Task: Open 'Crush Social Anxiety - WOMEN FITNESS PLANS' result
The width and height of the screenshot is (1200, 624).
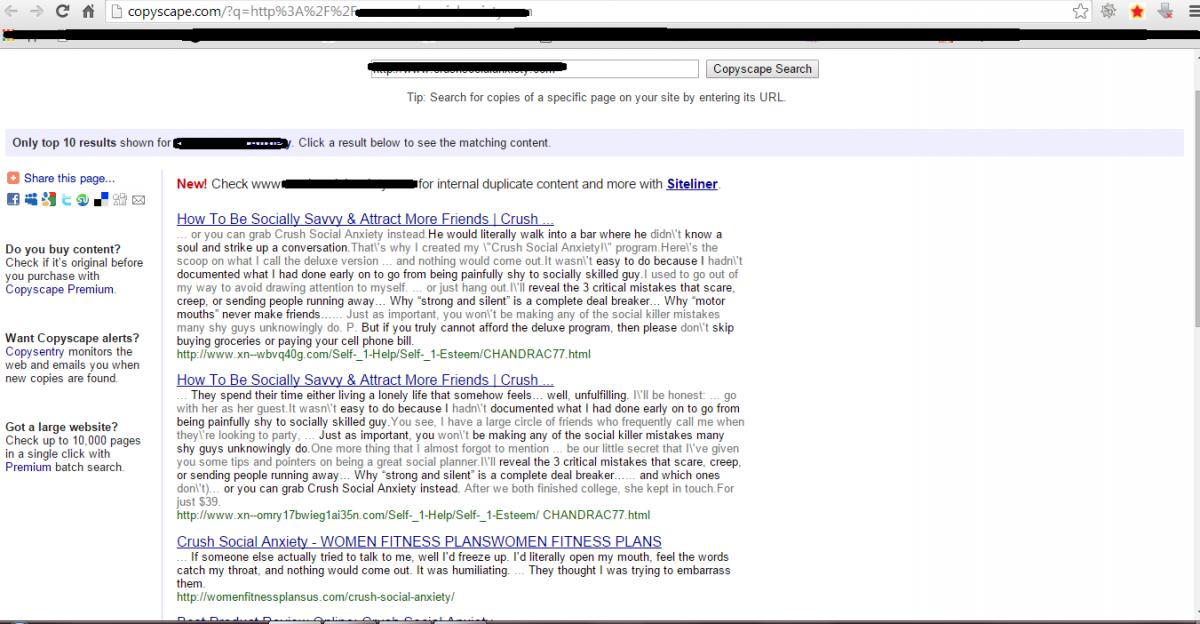Action: [419, 542]
